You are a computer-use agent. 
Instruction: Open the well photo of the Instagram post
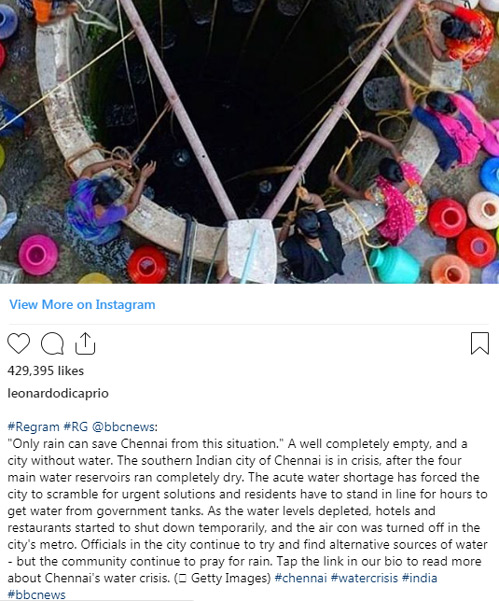pos(250,142)
